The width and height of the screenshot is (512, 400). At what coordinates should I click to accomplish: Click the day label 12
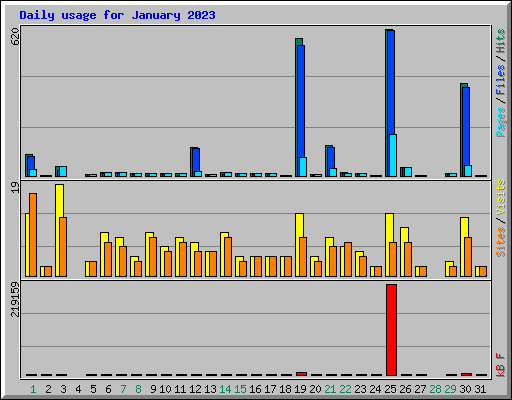click(x=195, y=389)
